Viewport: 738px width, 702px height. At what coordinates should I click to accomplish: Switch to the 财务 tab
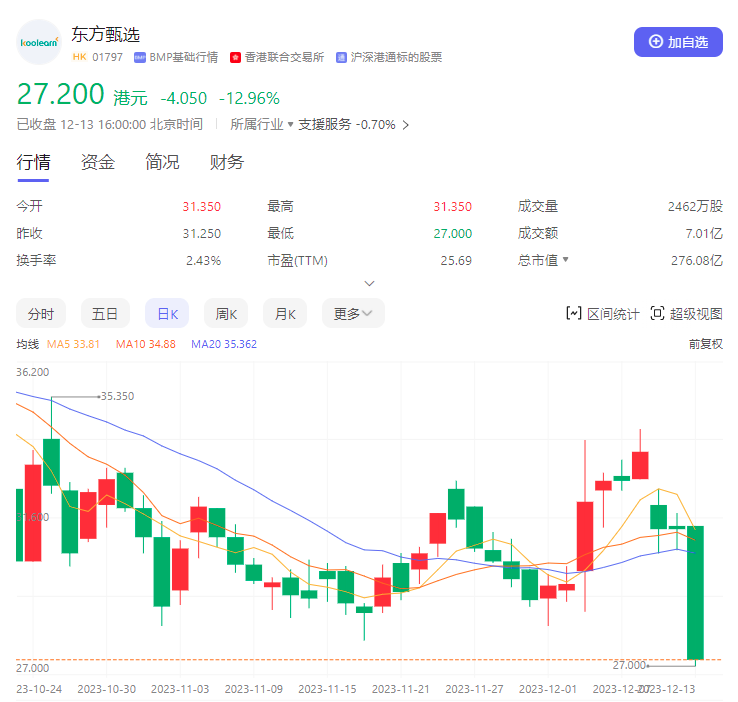227,162
